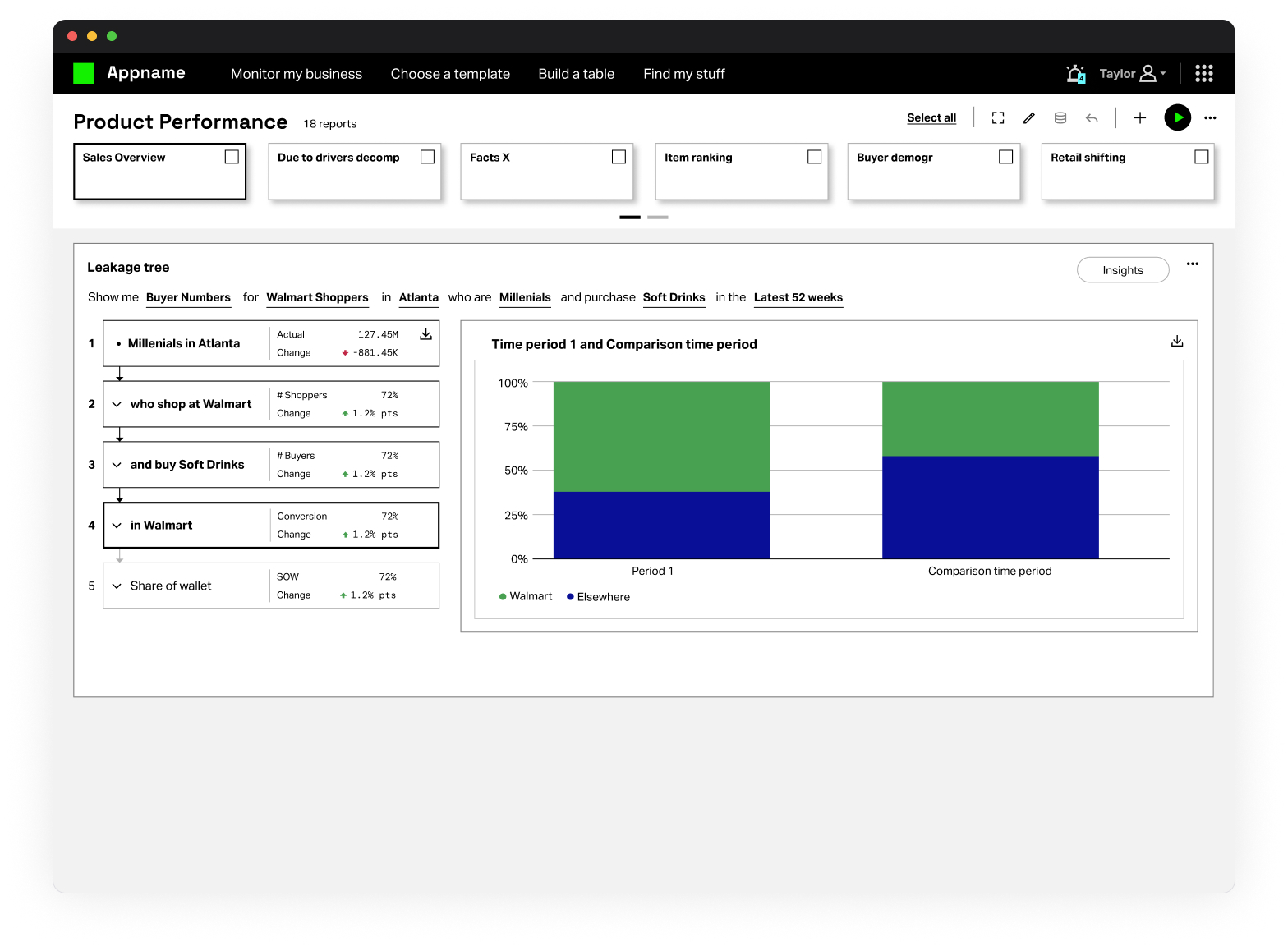This screenshot has height=946, width=1288.
Task: Expand the Share of wallet row
Action: (117, 586)
